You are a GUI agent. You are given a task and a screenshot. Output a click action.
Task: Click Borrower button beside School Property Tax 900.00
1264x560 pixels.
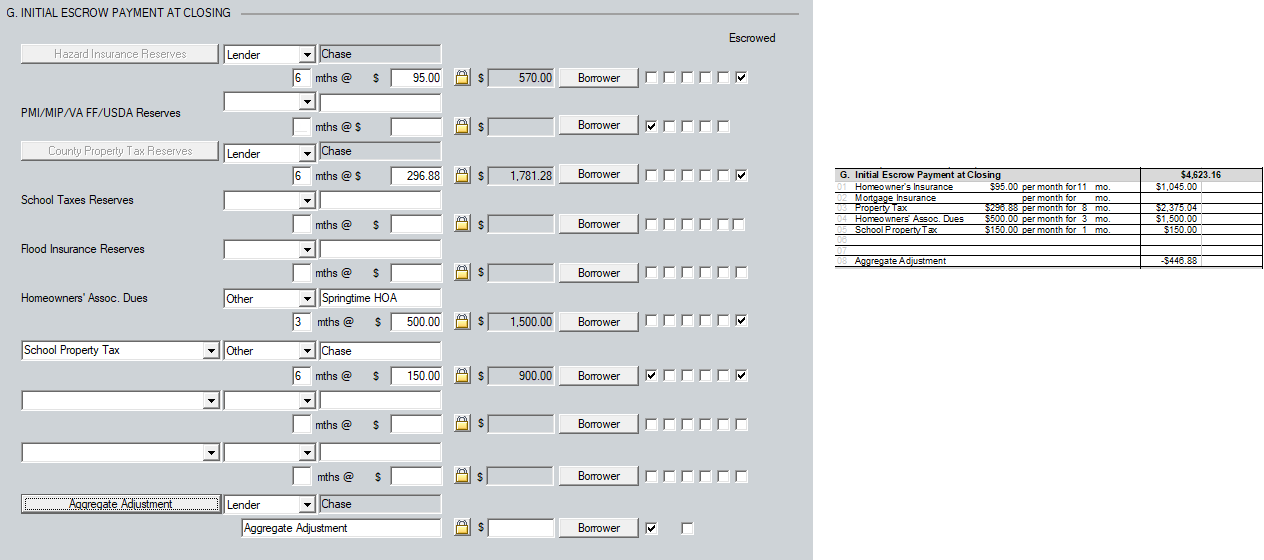point(598,376)
